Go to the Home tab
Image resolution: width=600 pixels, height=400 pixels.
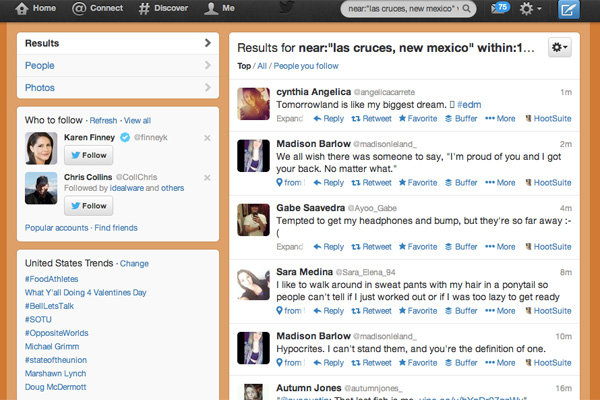[x=35, y=8]
